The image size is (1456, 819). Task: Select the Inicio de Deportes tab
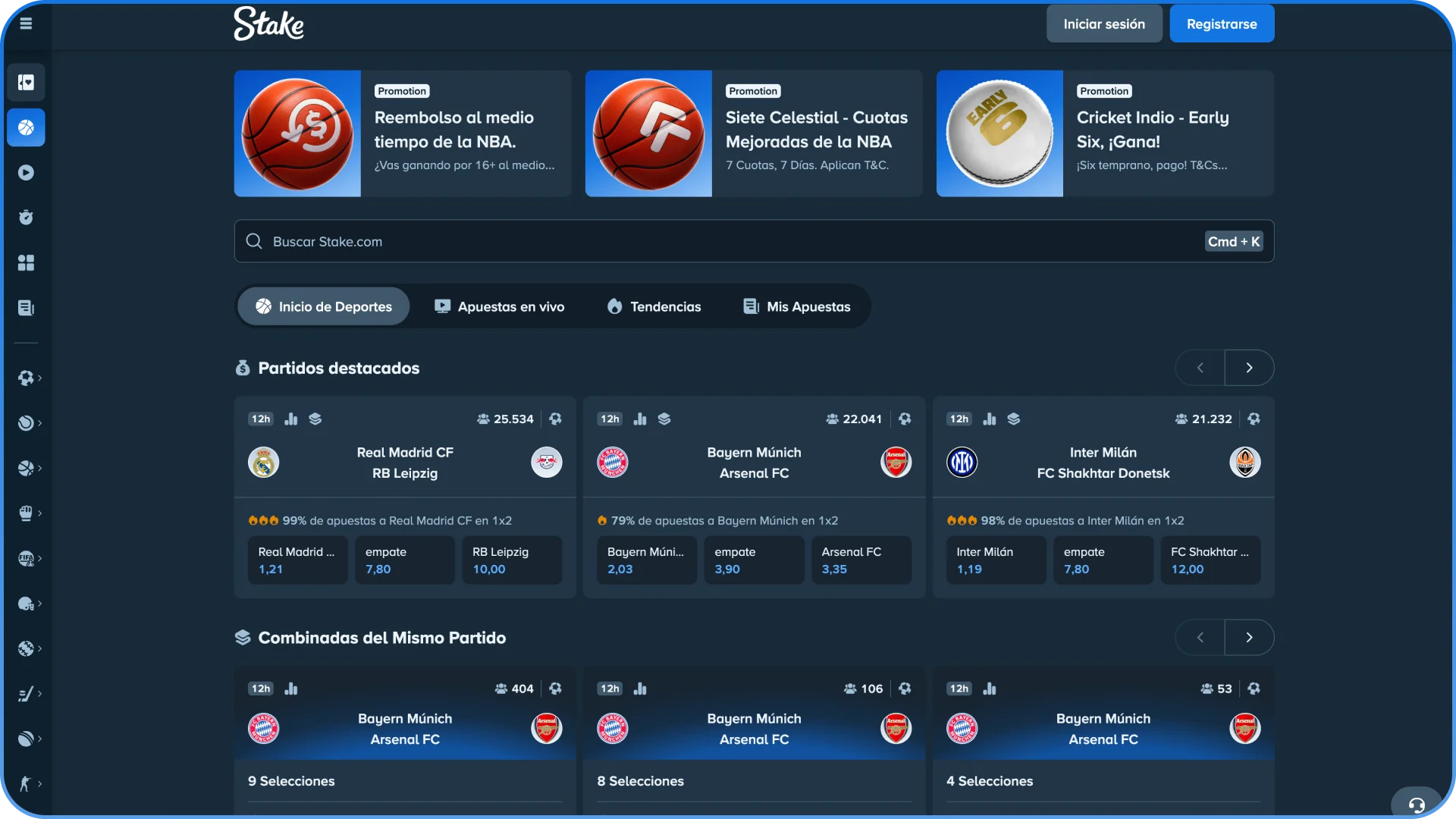coord(324,306)
